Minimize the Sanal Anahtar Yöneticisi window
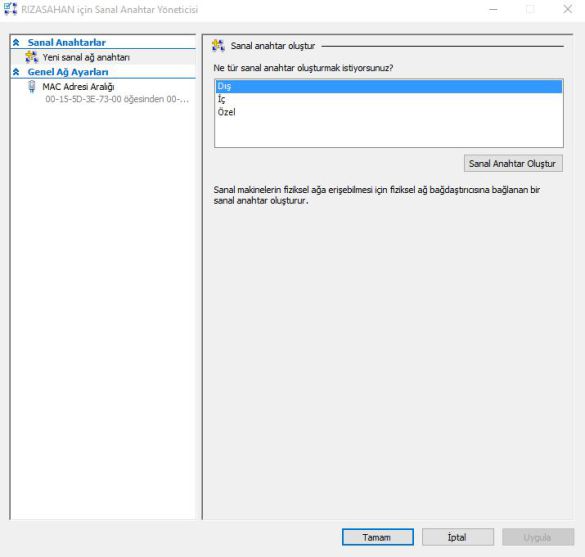This screenshot has width=585, height=557. pos(494,9)
